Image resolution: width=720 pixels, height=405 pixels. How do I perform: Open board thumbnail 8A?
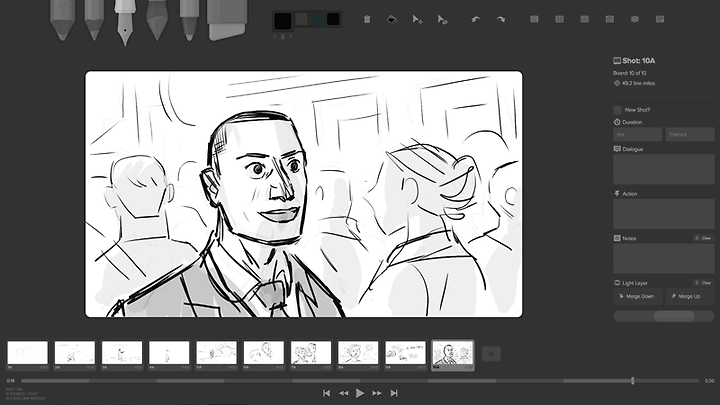click(358, 353)
